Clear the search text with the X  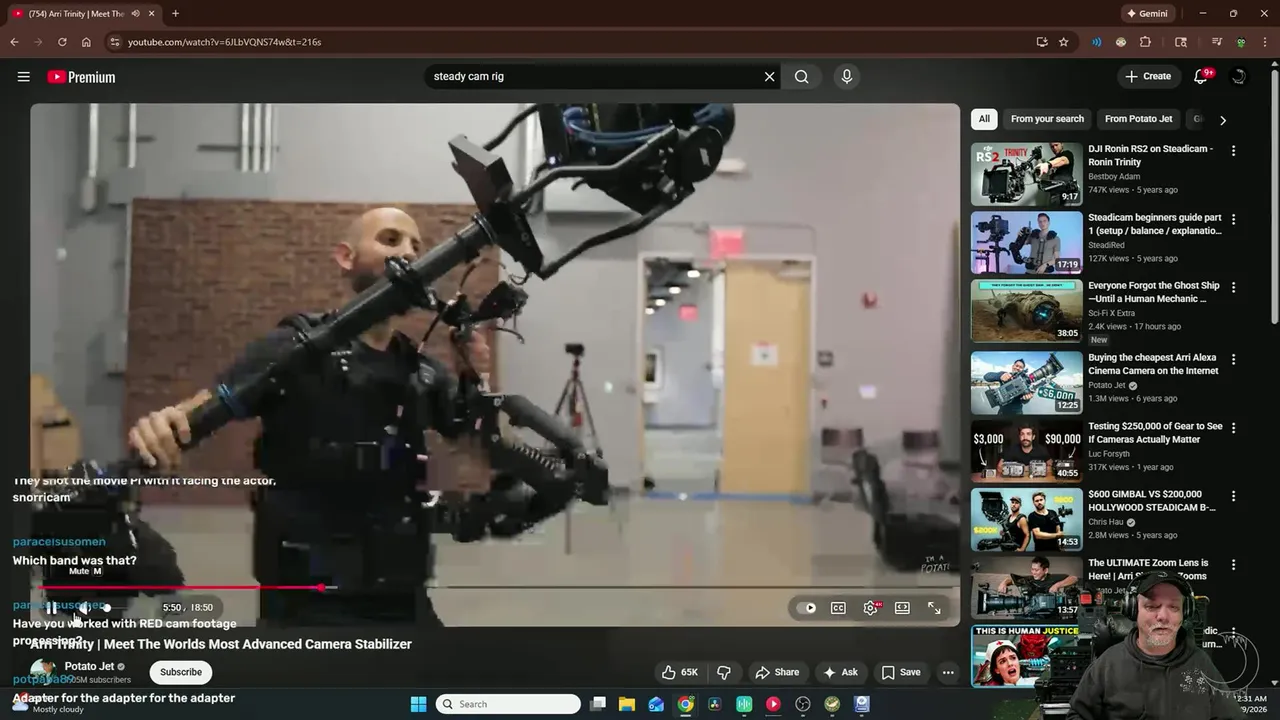coord(769,76)
